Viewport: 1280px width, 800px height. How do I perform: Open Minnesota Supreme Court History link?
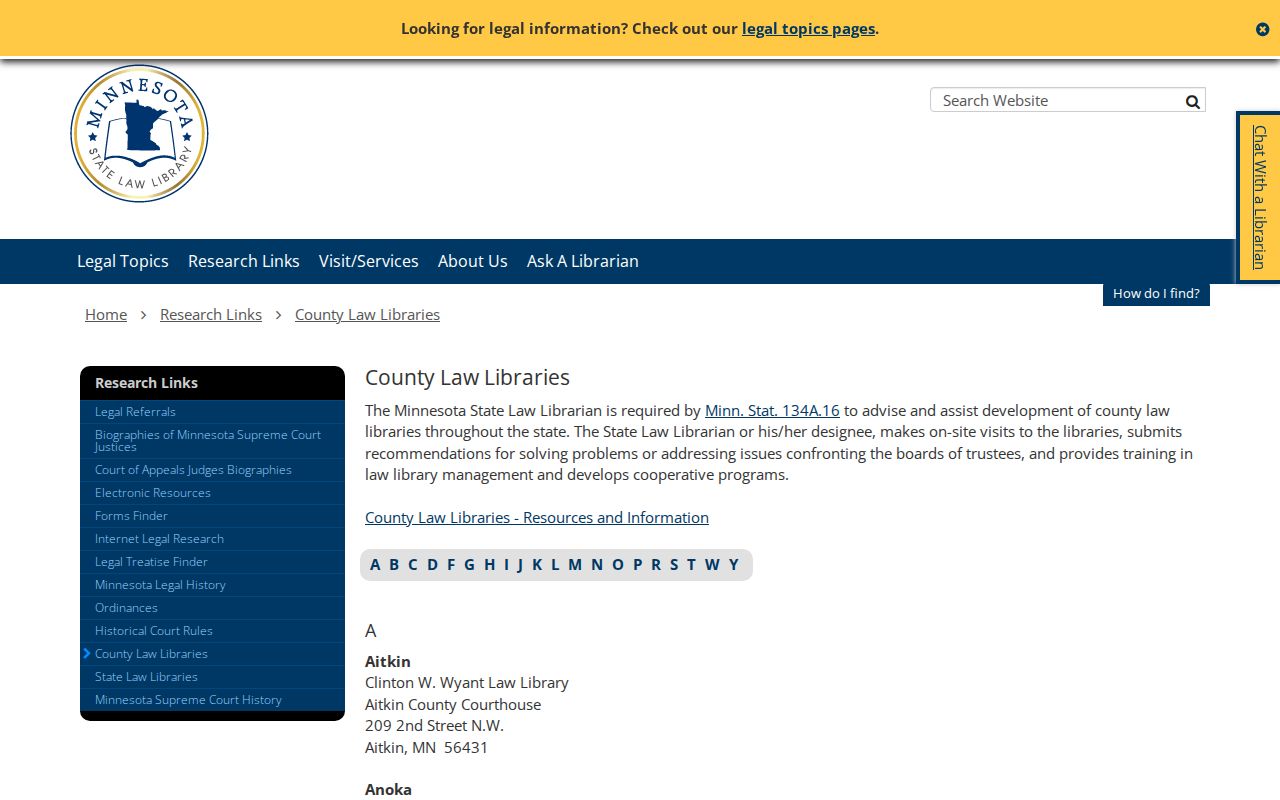[188, 699]
